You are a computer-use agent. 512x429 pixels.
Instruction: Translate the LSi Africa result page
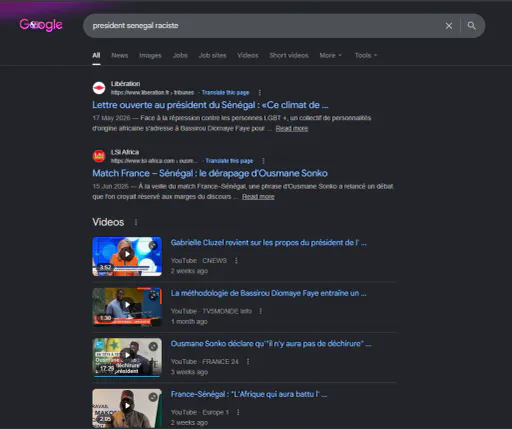(229, 161)
